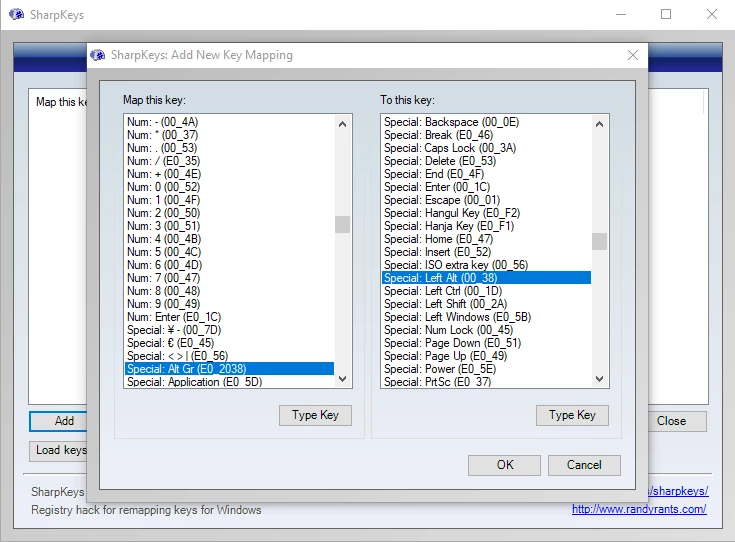Image resolution: width=735 pixels, height=542 pixels.
Task: Choose 'Special: Page Up (E0_49)' in right list
Action: click(487, 356)
